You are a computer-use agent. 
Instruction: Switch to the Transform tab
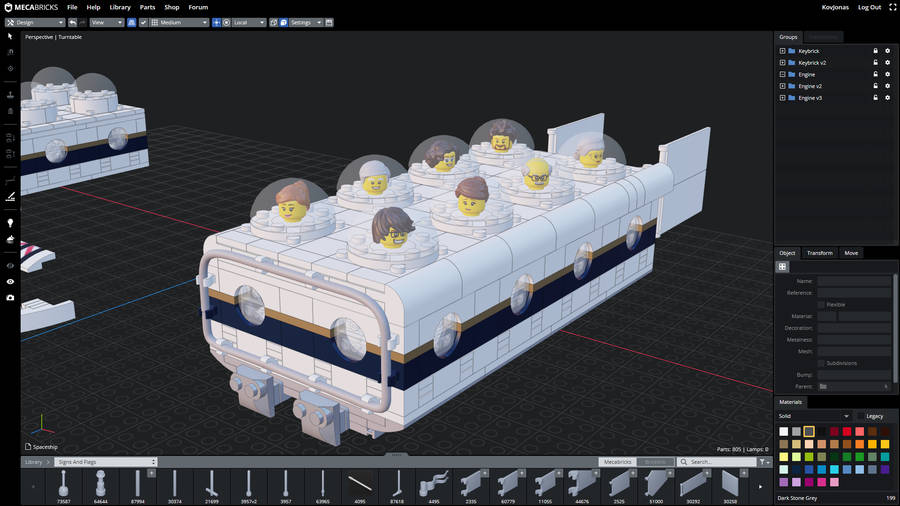[x=820, y=253]
